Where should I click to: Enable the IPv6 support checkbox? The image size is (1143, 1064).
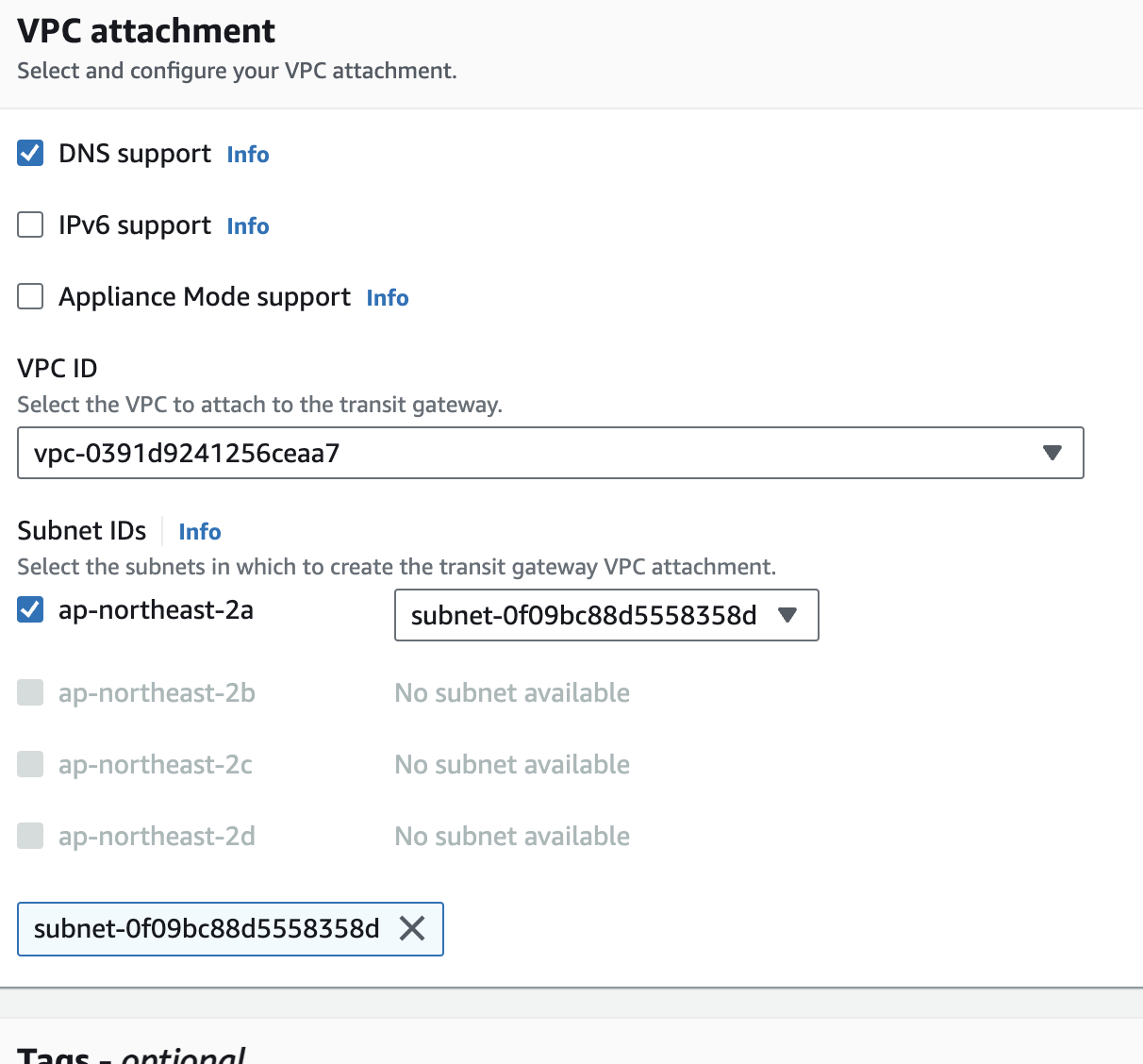[30, 224]
